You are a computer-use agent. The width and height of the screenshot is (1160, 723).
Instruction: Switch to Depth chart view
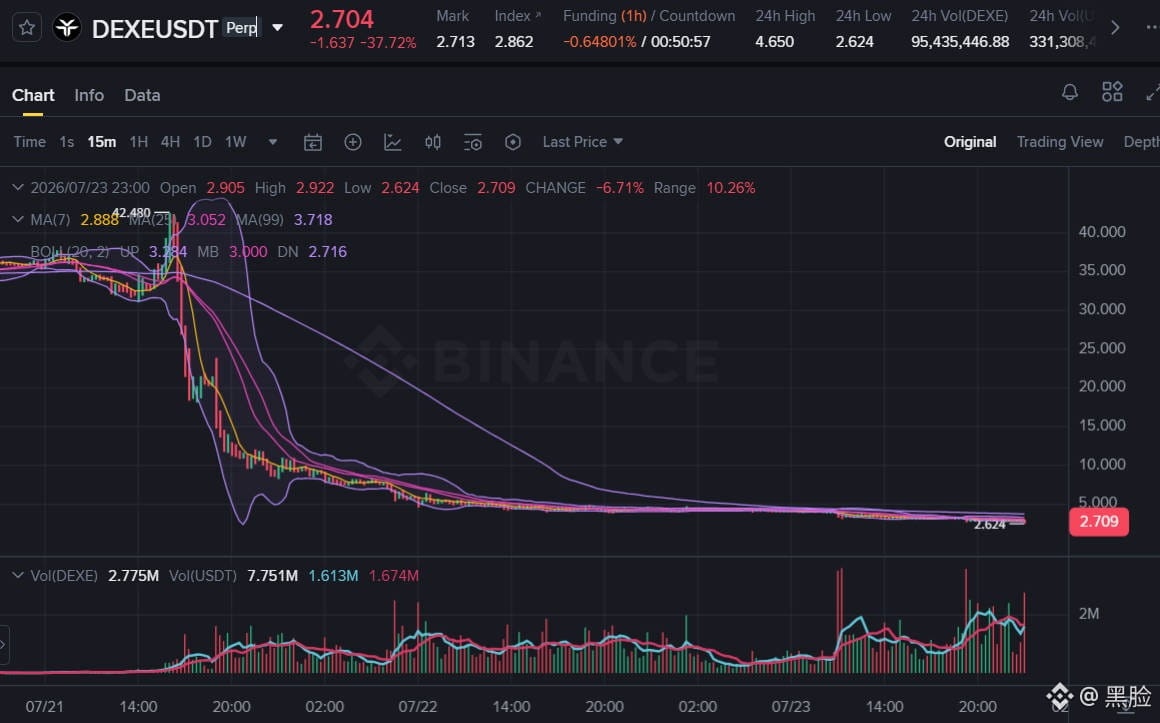[1141, 141]
